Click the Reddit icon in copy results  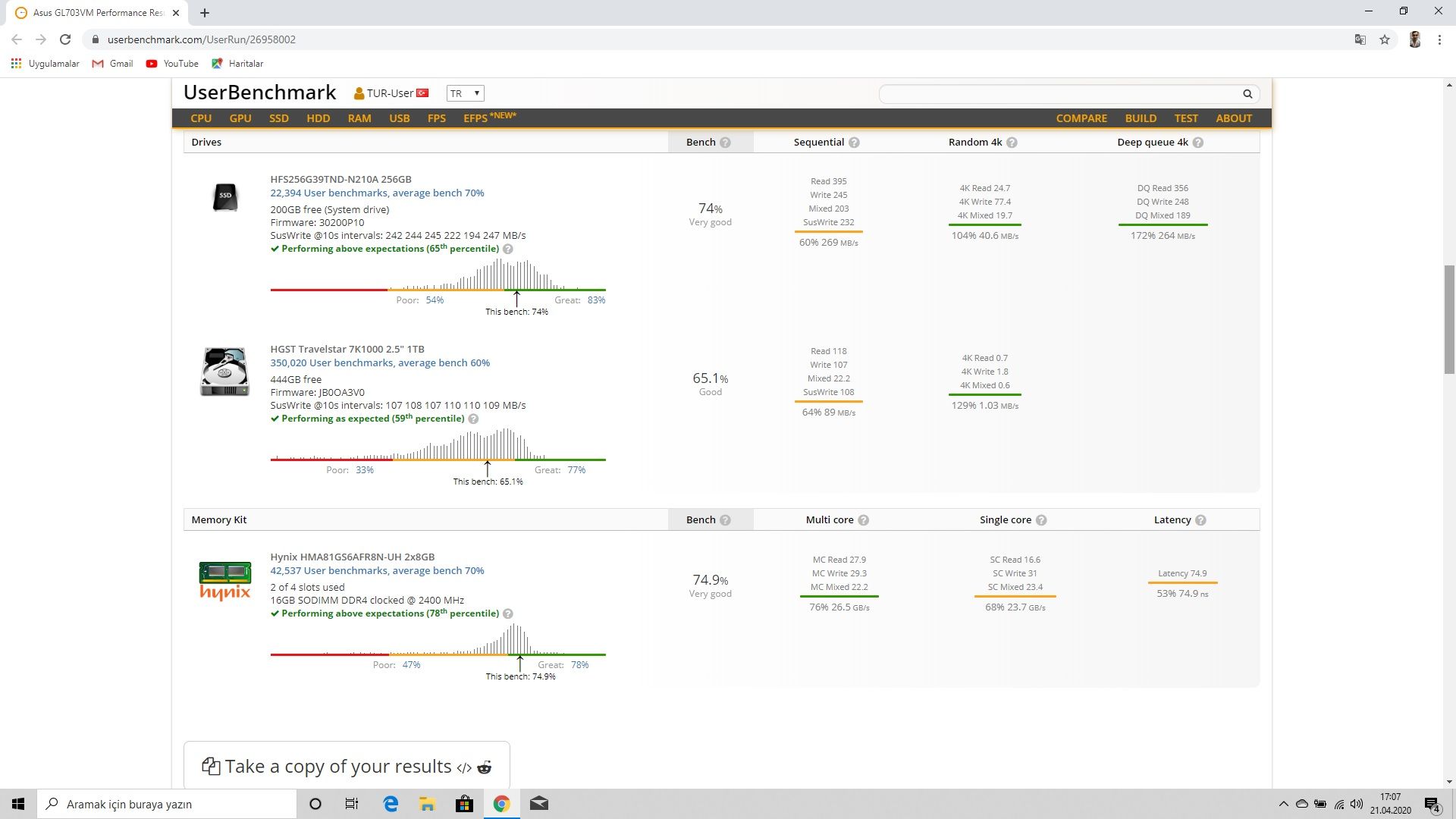485,767
